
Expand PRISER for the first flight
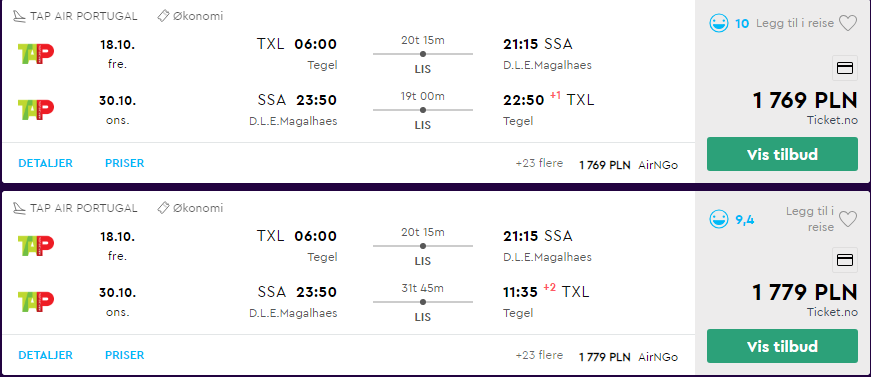click(124, 163)
